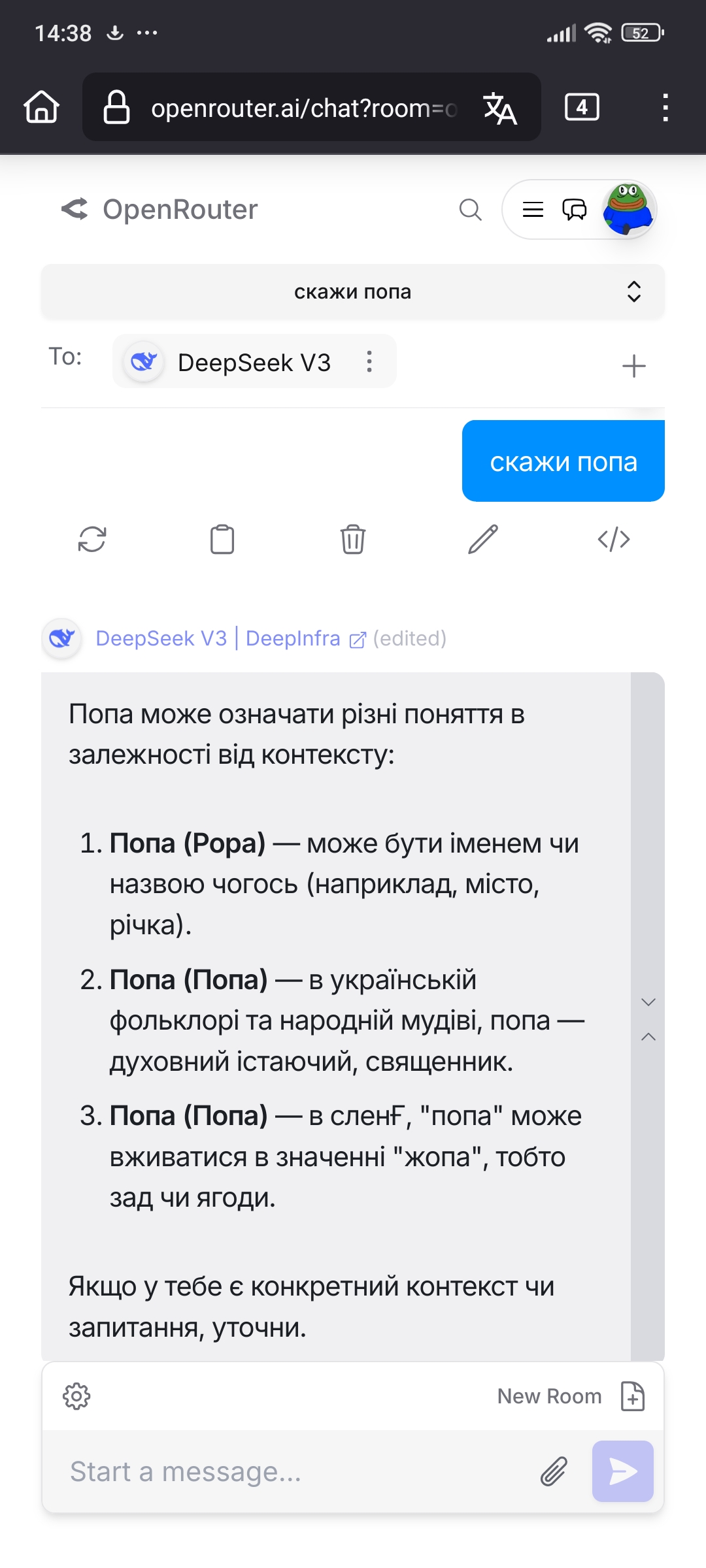The image size is (706, 1568).
Task: Show raw code view icon
Action: pos(614,540)
